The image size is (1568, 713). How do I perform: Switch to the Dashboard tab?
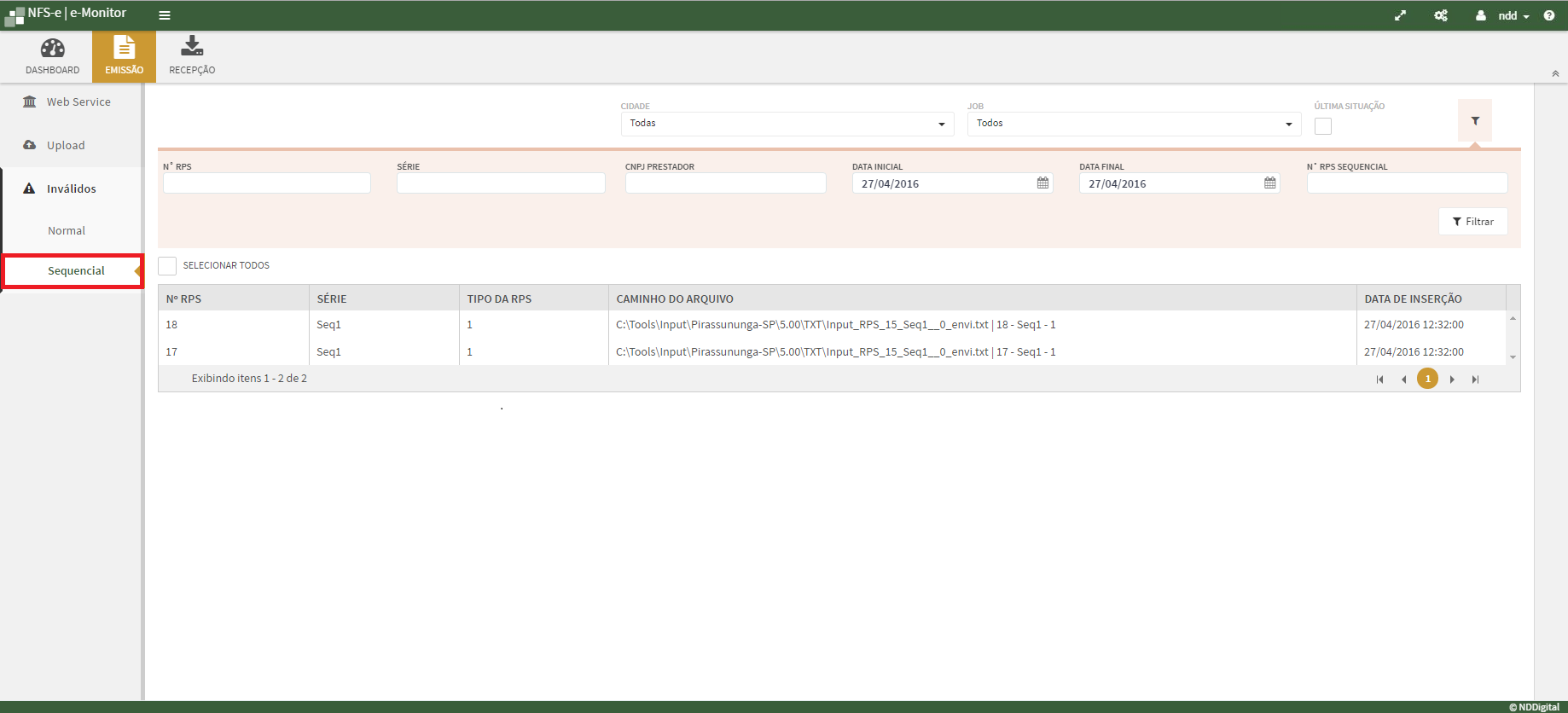52,56
